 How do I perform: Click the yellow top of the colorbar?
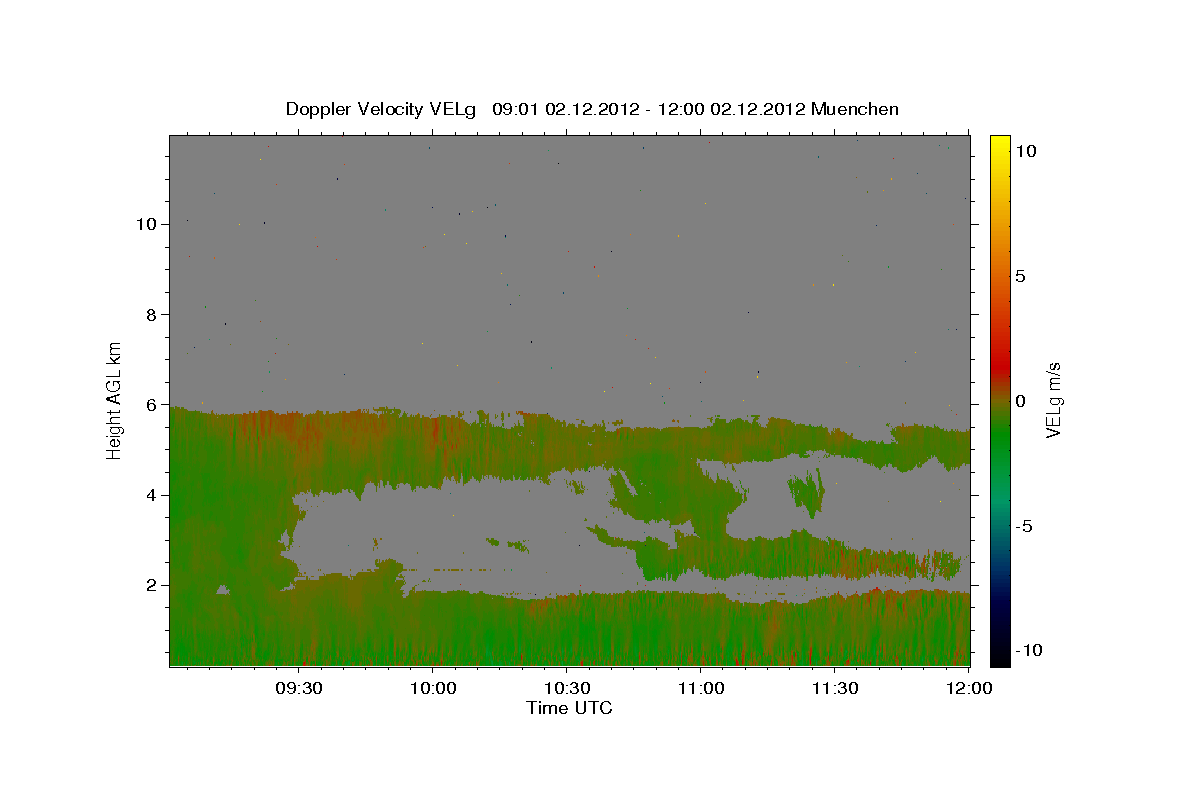(1000, 145)
